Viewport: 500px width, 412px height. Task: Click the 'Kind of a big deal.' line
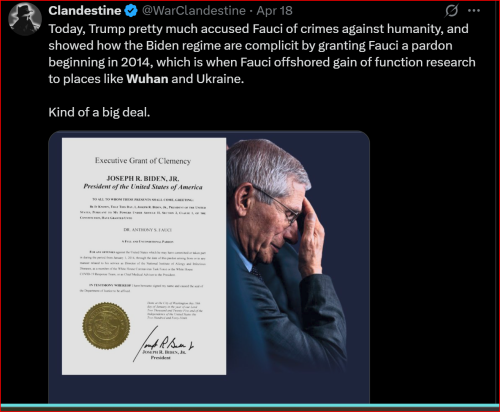[99, 112]
